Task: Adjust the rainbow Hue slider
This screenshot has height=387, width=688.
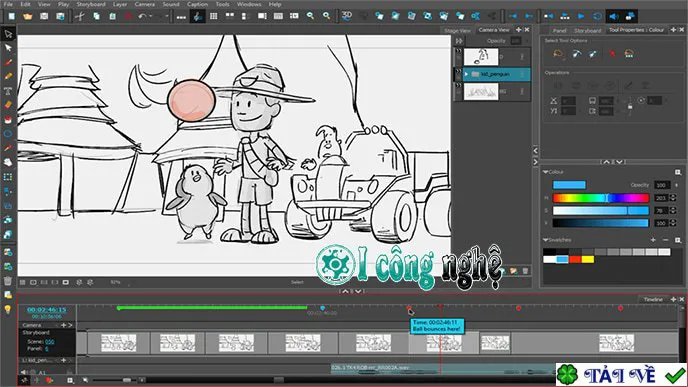Action: click(x=601, y=198)
